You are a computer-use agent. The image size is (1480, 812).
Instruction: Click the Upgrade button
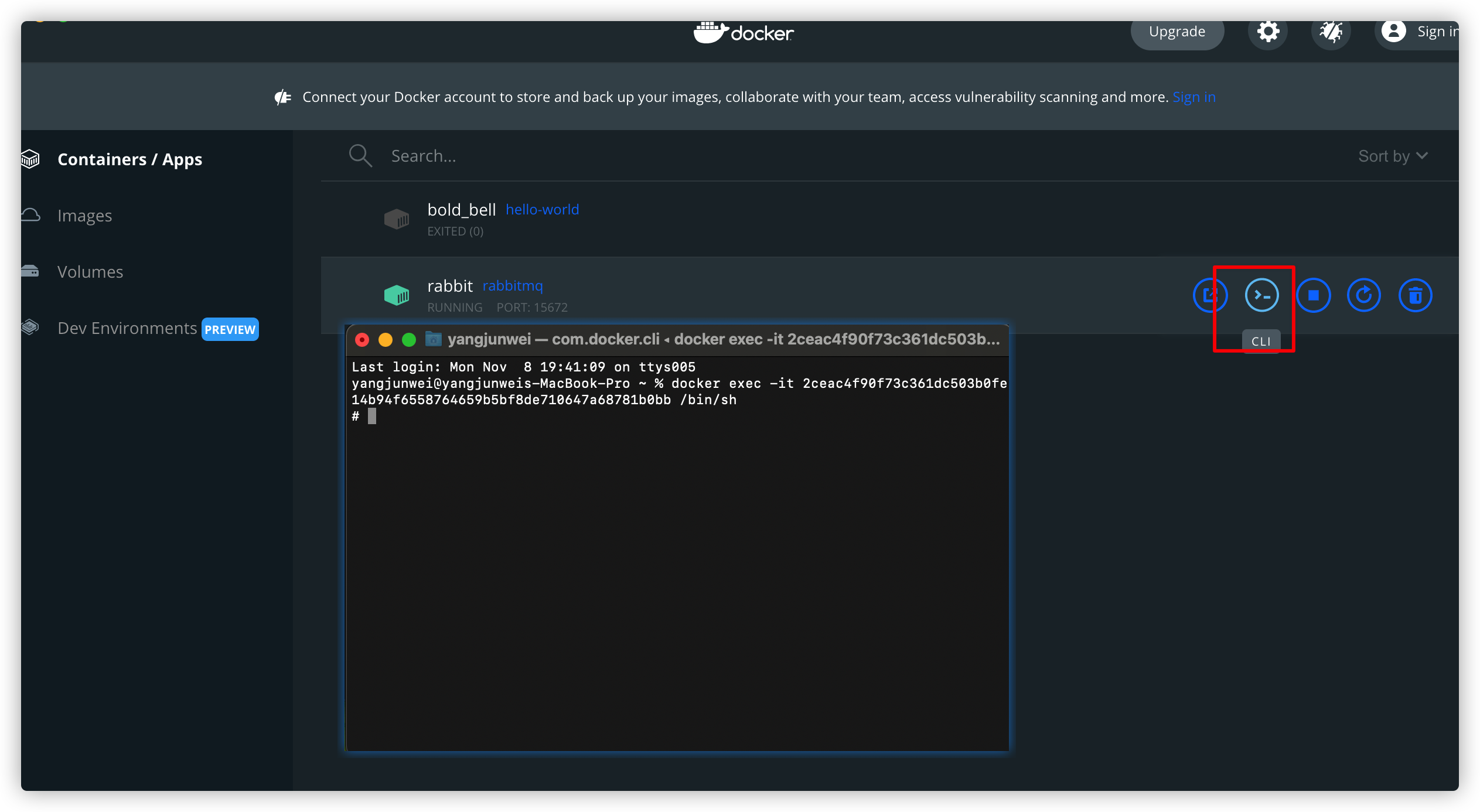1177,32
